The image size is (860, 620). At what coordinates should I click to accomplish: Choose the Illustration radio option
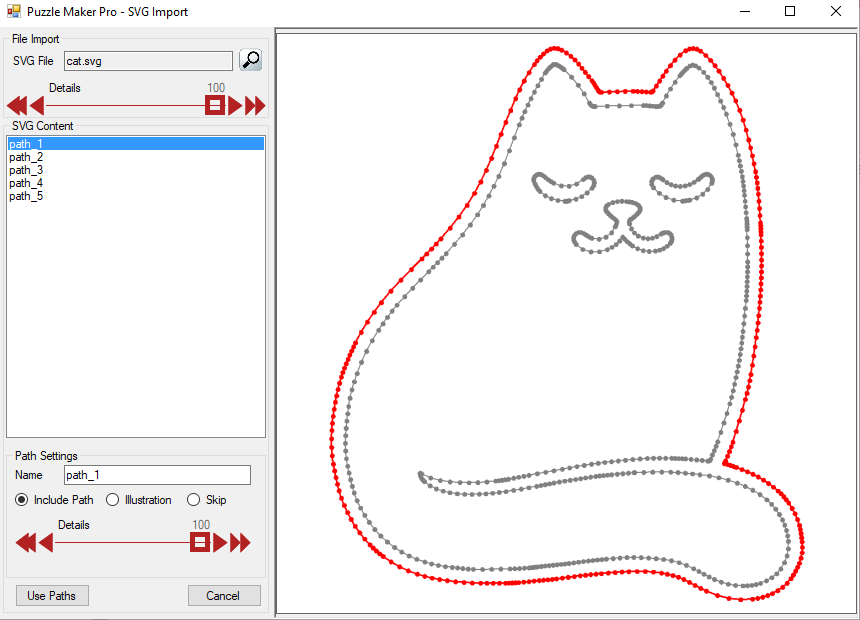coord(139,500)
